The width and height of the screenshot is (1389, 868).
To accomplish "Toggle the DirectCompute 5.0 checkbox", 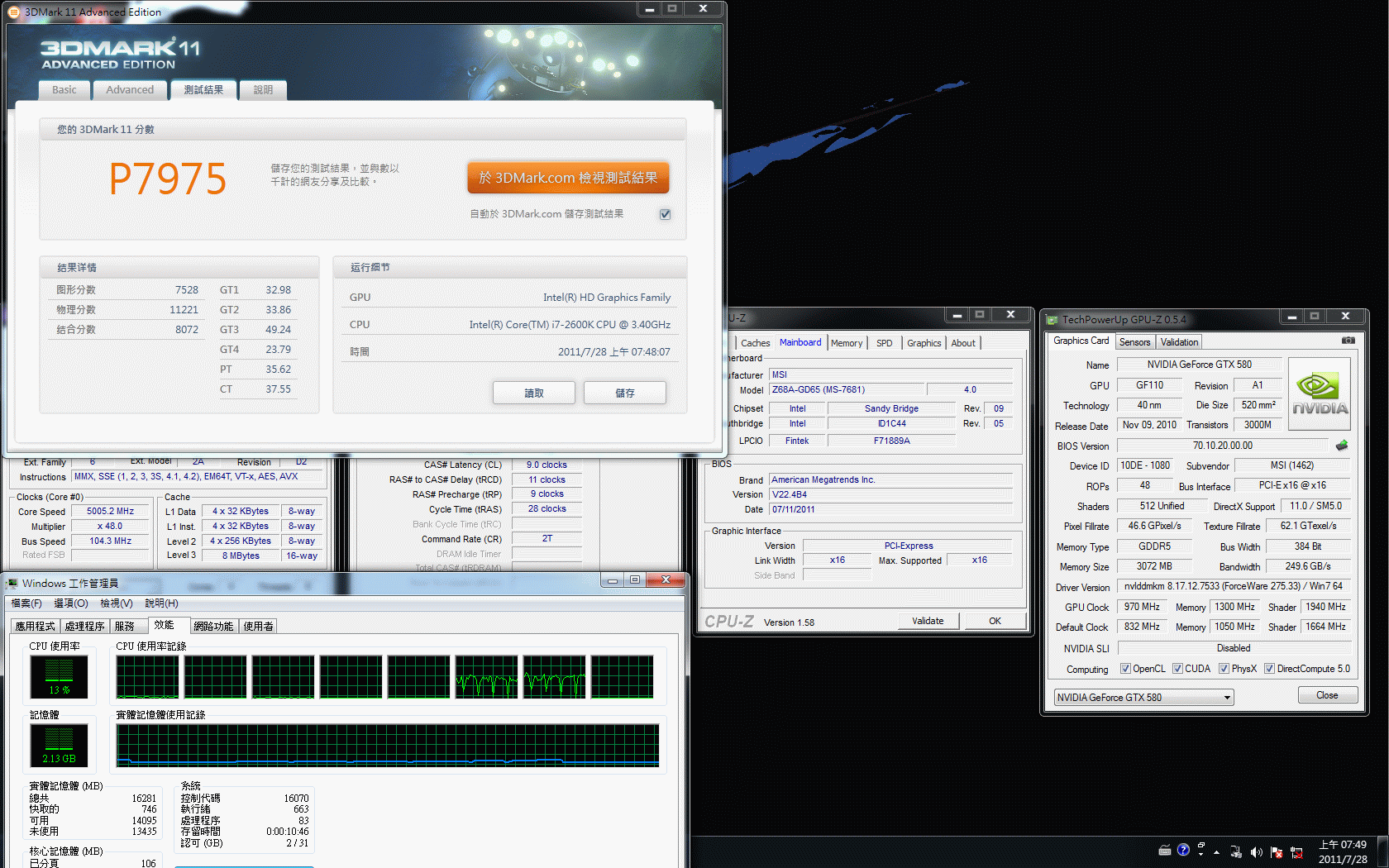I will (1269, 669).
